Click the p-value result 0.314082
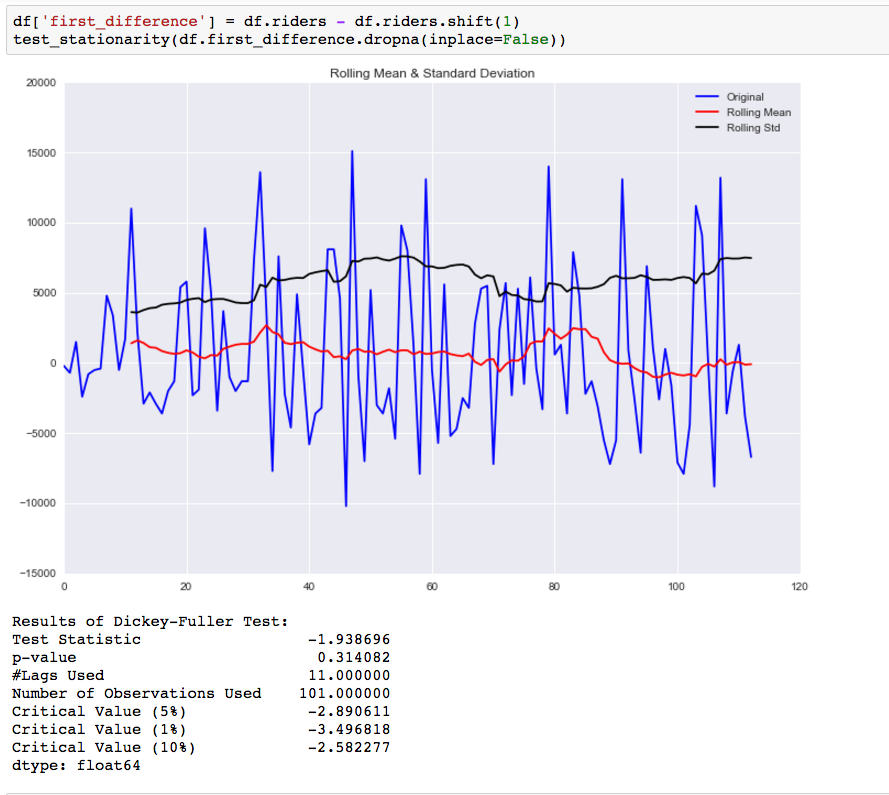Viewport: 889px width, 795px height. click(354, 658)
